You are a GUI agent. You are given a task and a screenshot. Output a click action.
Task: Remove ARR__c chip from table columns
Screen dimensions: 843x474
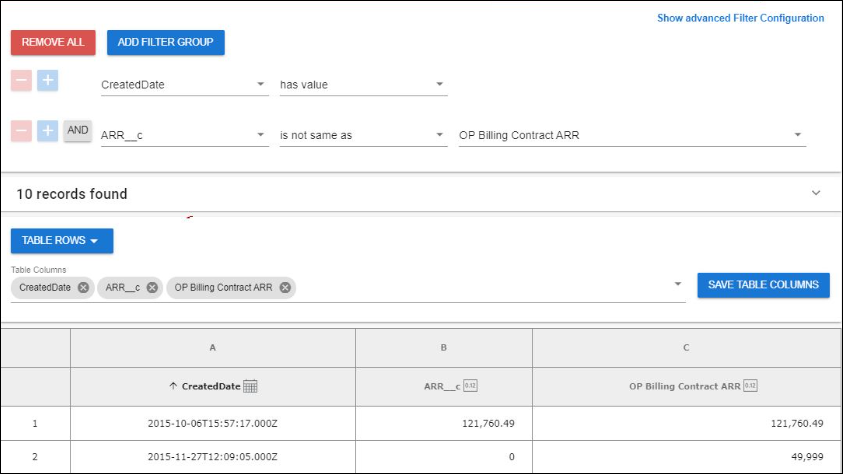point(152,288)
